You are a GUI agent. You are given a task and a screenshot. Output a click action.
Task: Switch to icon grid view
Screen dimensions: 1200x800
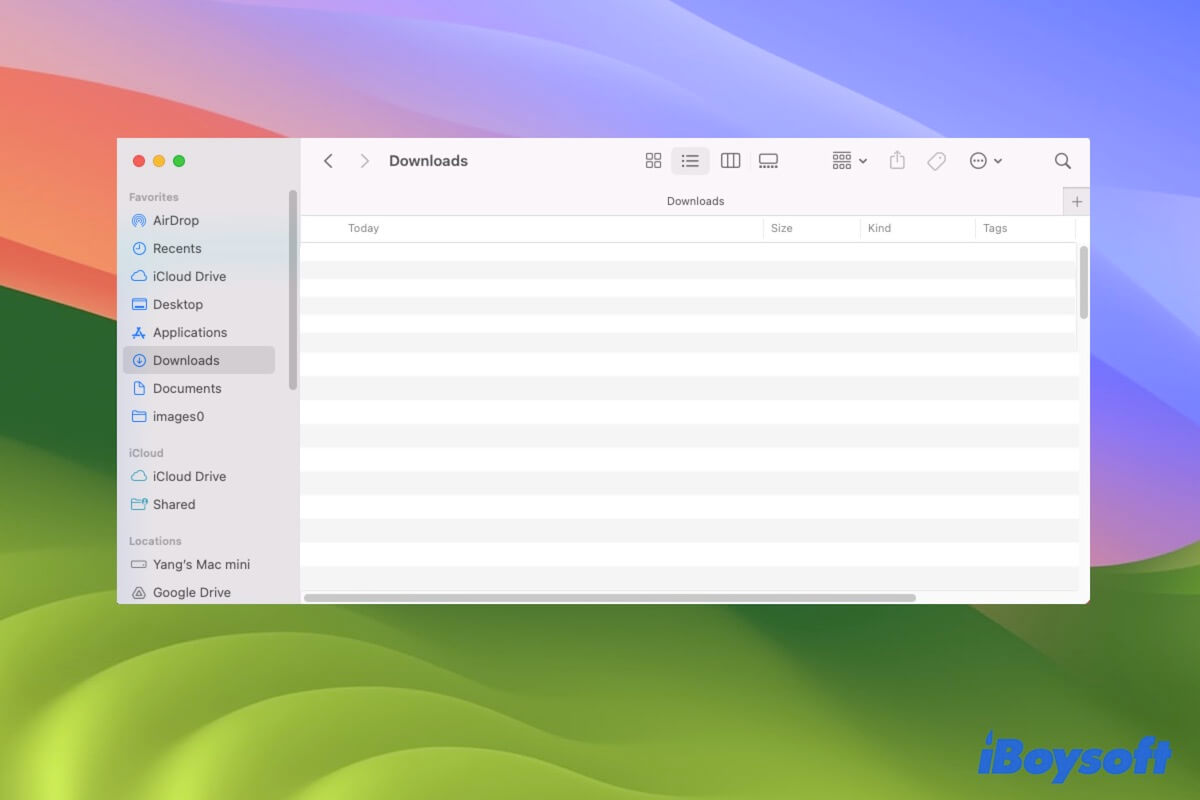[x=653, y=161]
